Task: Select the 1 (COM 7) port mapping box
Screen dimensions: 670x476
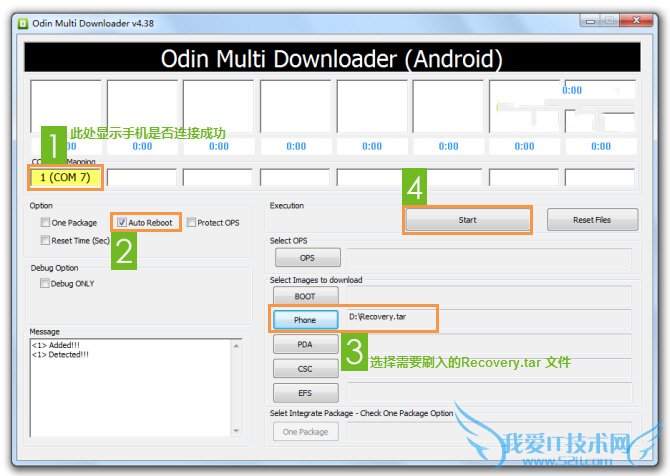Action: 65,177
